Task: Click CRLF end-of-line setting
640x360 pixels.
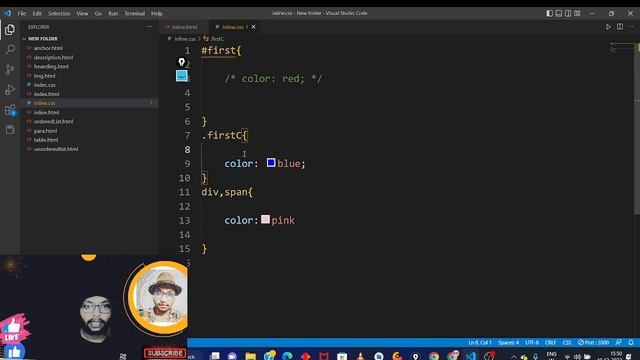Action: (x=550, y=342)
